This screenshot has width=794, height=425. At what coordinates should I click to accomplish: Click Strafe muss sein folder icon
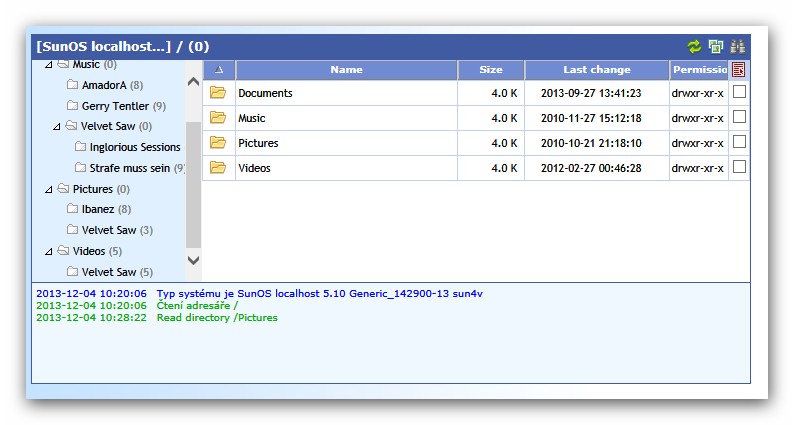(x=80, y=167)
